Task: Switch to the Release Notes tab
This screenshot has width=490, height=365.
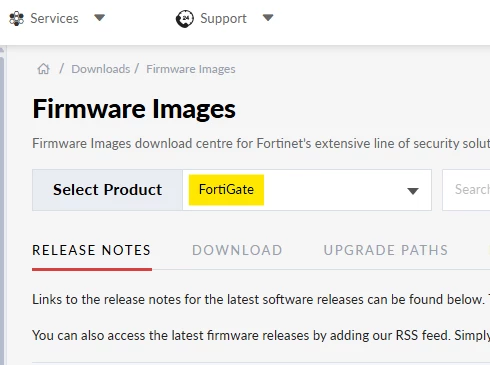Action: (x=92, y=250)
